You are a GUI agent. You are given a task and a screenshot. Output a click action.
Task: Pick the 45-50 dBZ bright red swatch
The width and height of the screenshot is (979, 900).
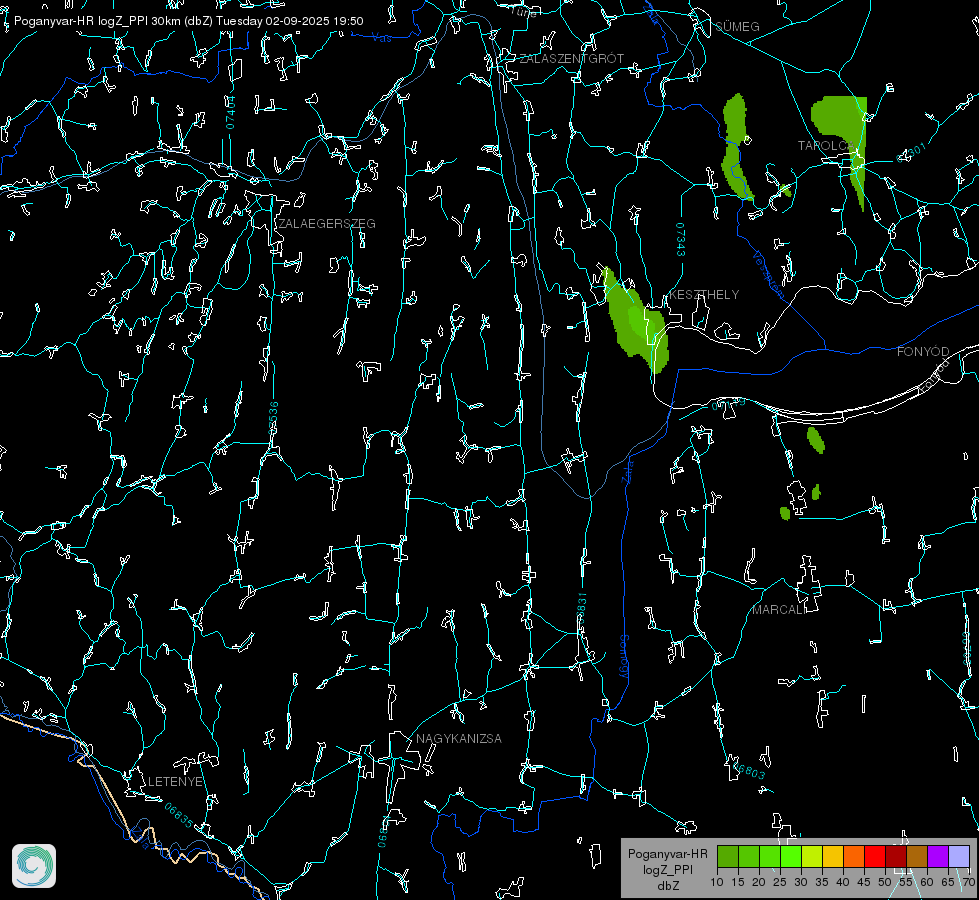point(875,857)
